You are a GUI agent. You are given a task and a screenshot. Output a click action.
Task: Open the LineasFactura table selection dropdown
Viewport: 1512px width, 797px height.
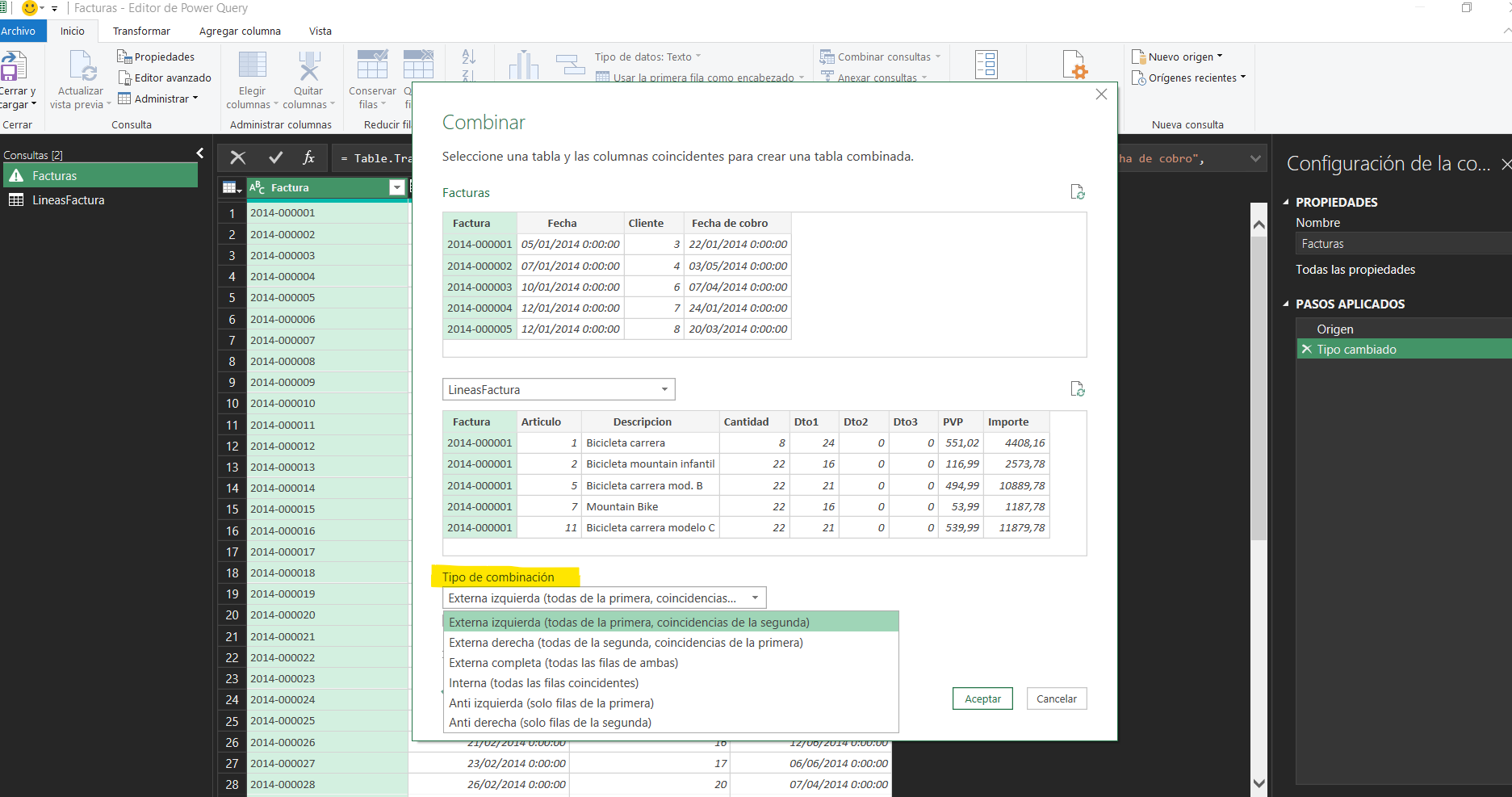559,389
